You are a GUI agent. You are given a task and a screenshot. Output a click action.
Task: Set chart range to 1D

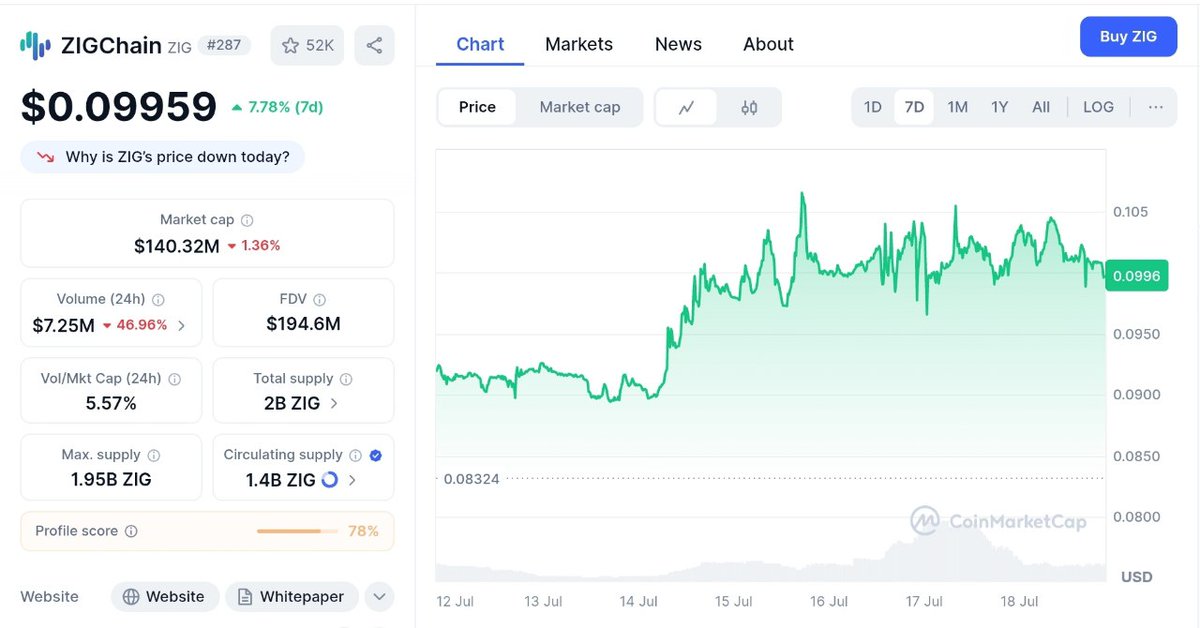click(x=873, y=107)
